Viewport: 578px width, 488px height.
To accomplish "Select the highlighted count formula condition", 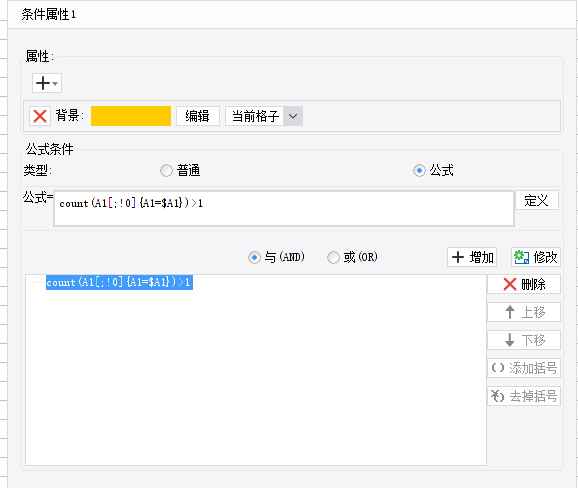I will tap(119, 282).
